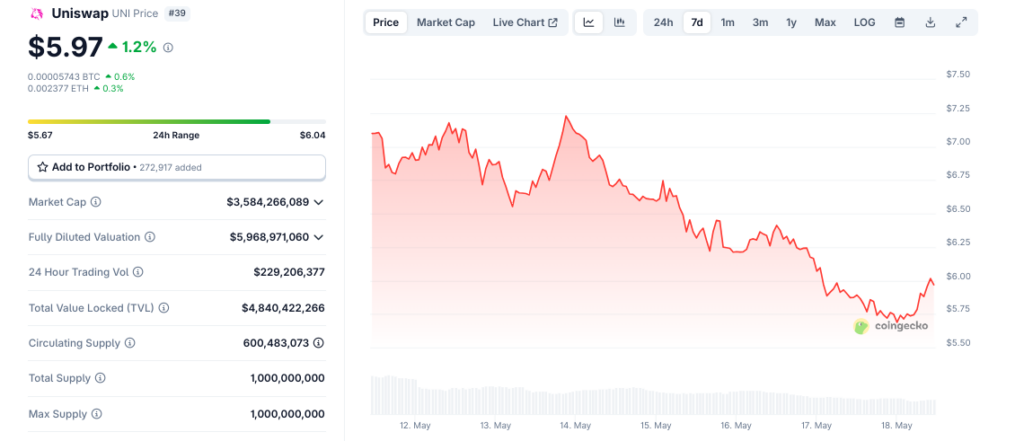Expand Fully Diluted Valuation chevron
This screenshot has height=441, width=1024.
click(319, 238)
